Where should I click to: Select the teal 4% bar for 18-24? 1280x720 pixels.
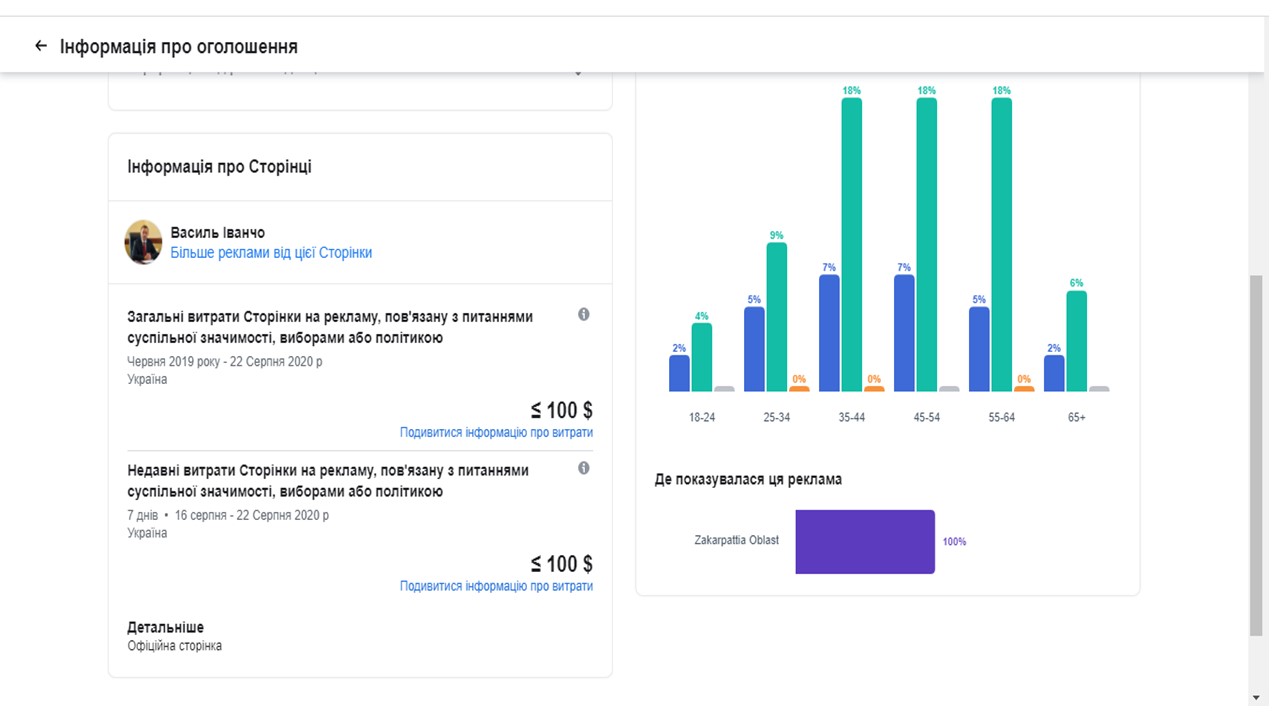702,357
